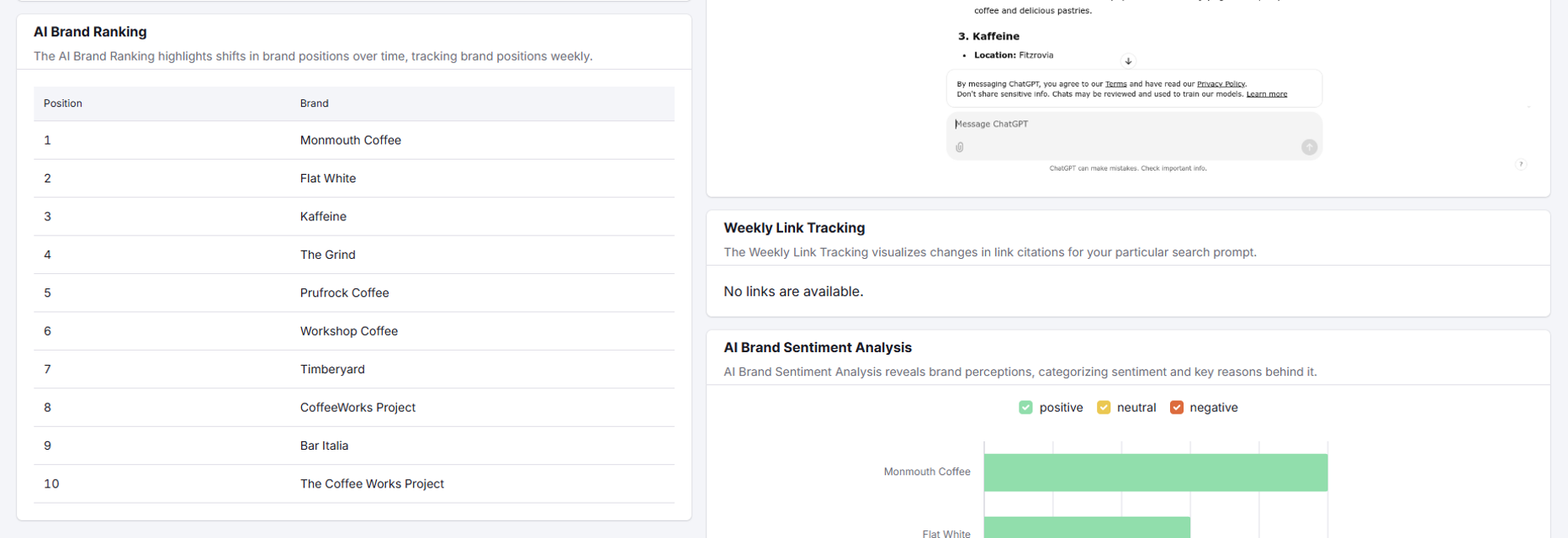This screenshot has width=1568, height=538.
Task: Select The Grind table row
Action: point(327,255)
